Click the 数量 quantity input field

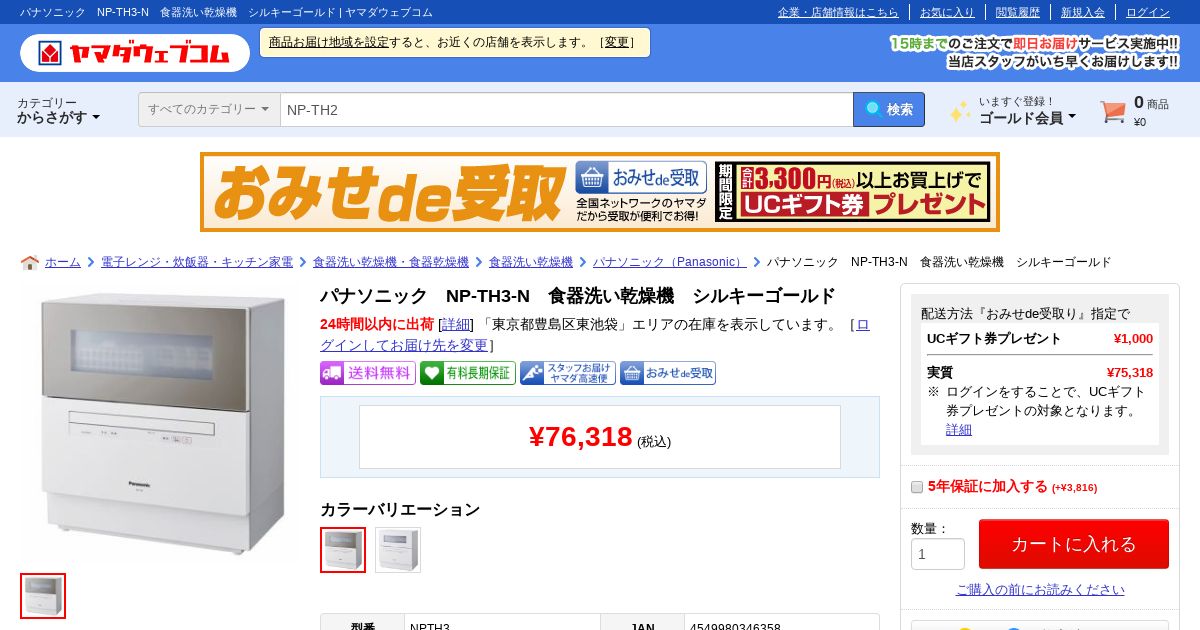[x=938, y=554]
